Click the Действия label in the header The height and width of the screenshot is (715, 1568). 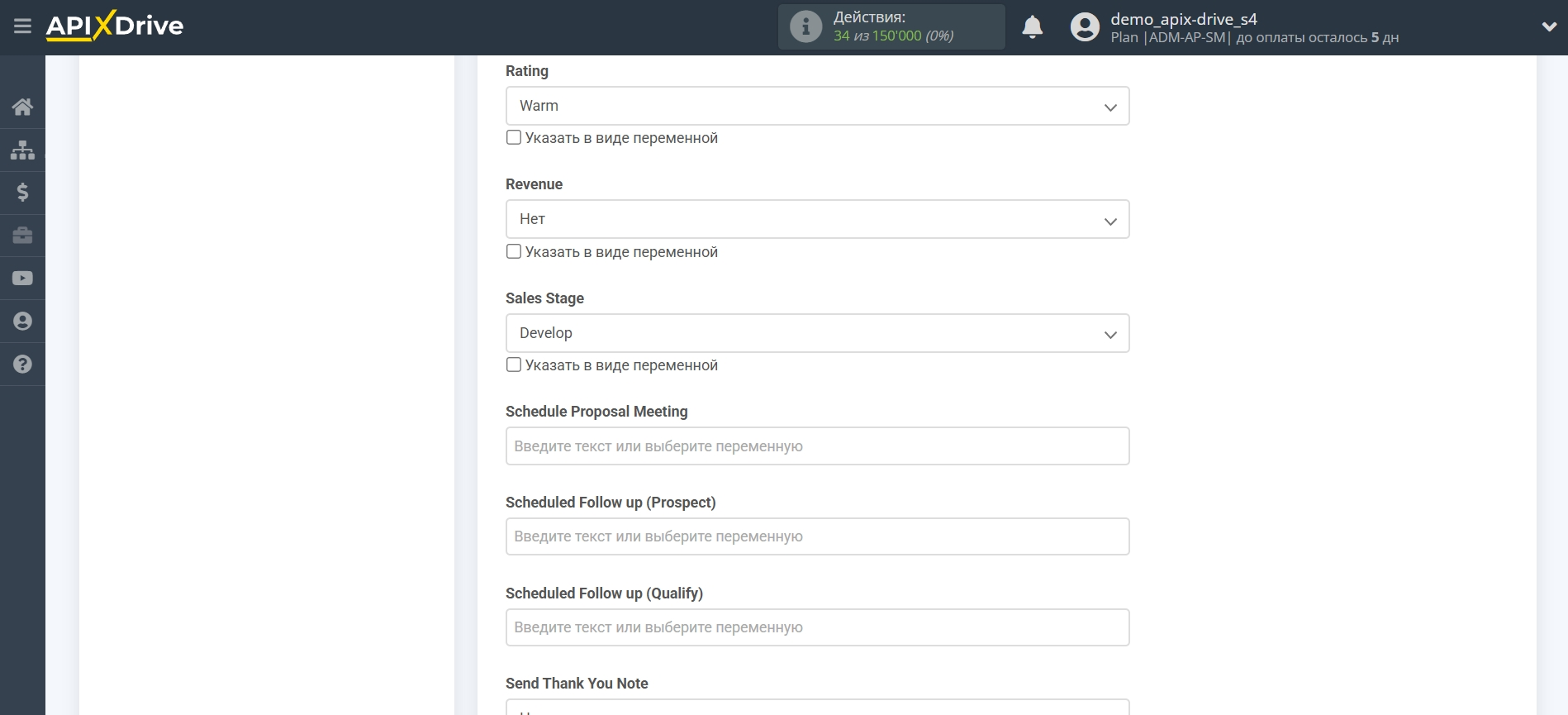[869, 17]
